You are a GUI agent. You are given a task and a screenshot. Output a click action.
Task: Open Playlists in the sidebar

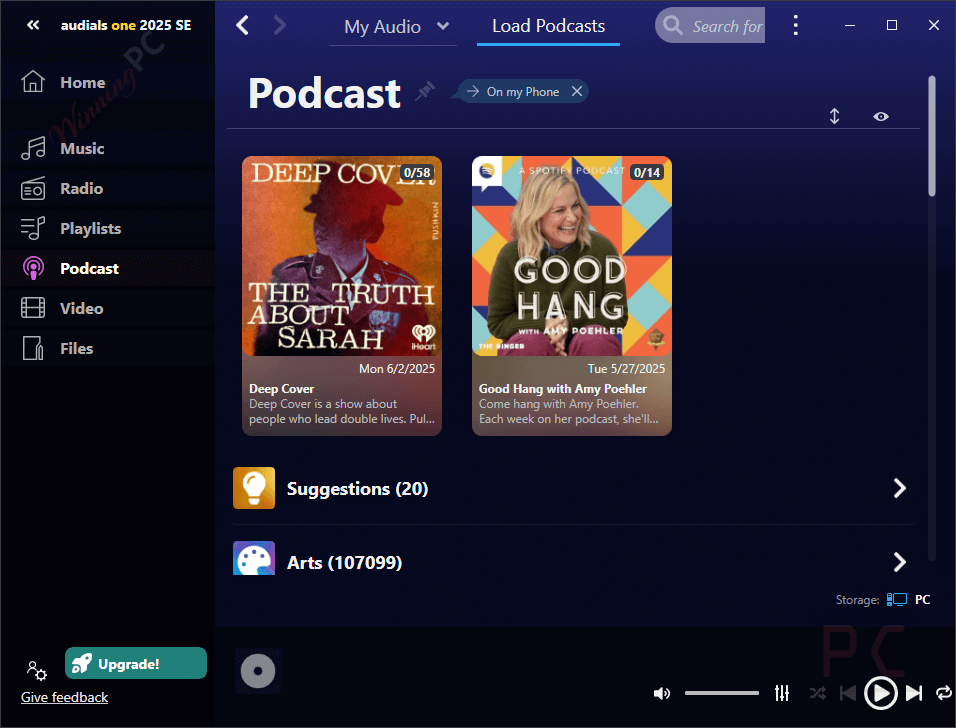[107, 229]
